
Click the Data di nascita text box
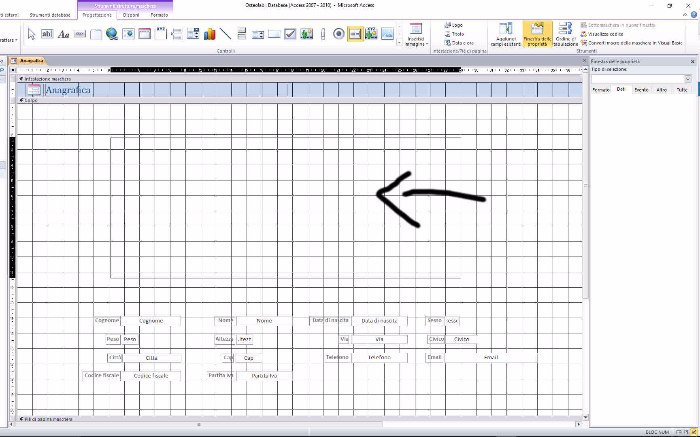pyautogui.click(x=379, y=320)
